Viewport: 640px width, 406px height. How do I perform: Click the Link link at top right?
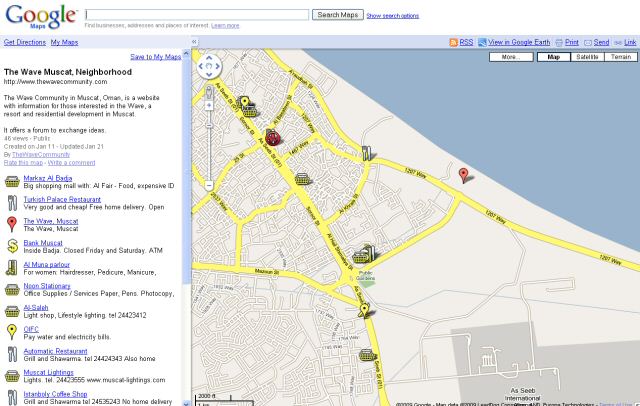pyautogui.click(x=630, y=42)
